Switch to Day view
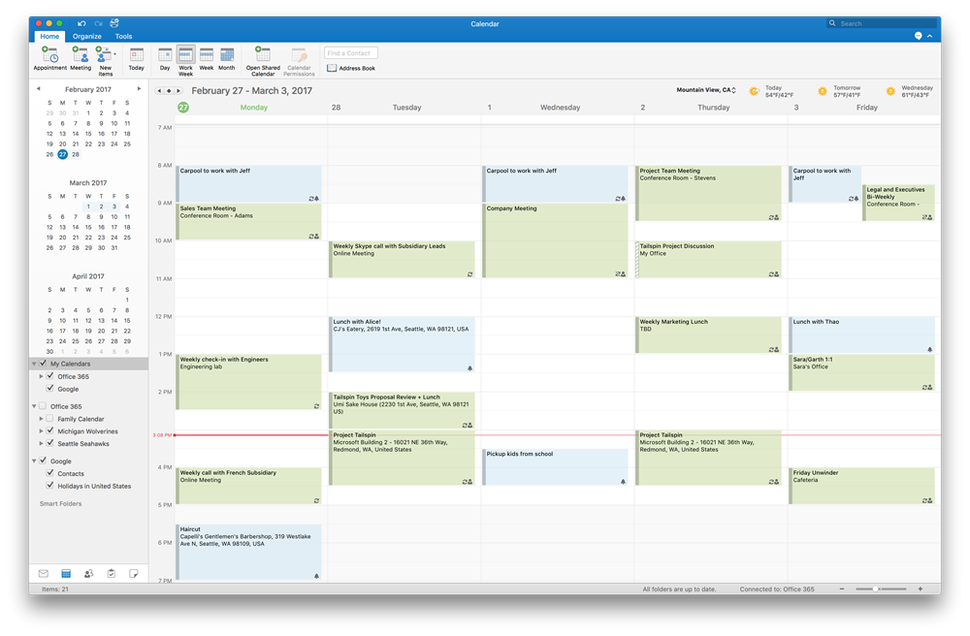This screenshot has width=970, height=636. (164, 58)
